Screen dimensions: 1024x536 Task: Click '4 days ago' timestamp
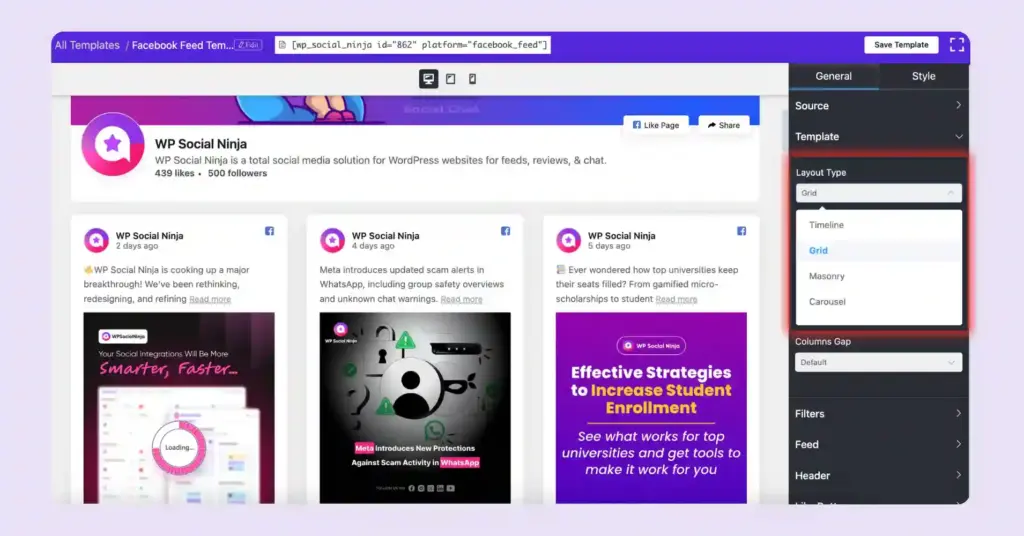[x=373, y=246]
